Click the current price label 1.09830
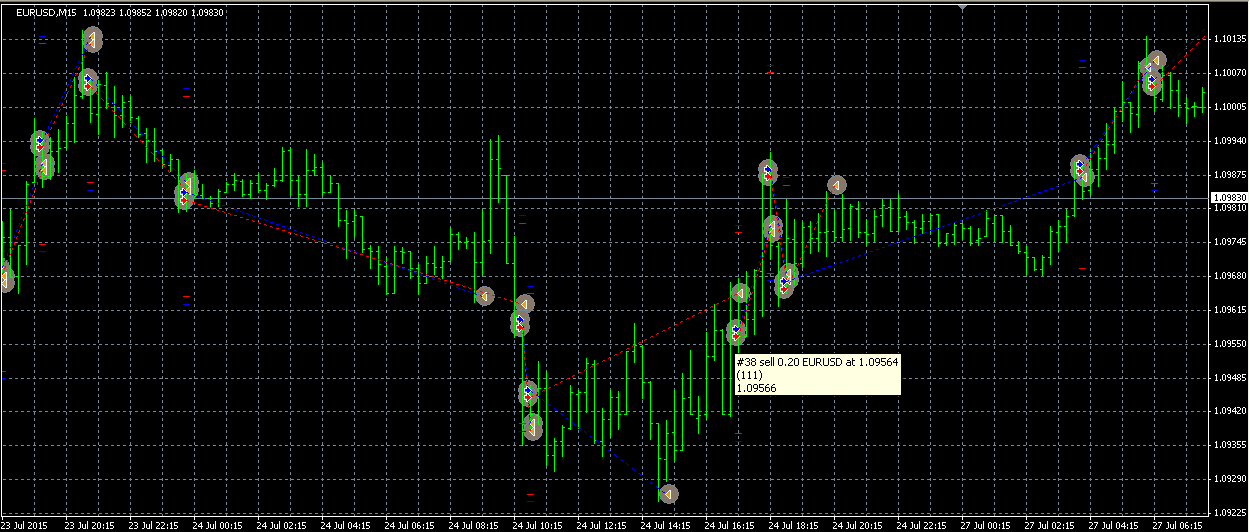The height and width of the screenshot is (532, 1250). click(x=1228, y=199)
